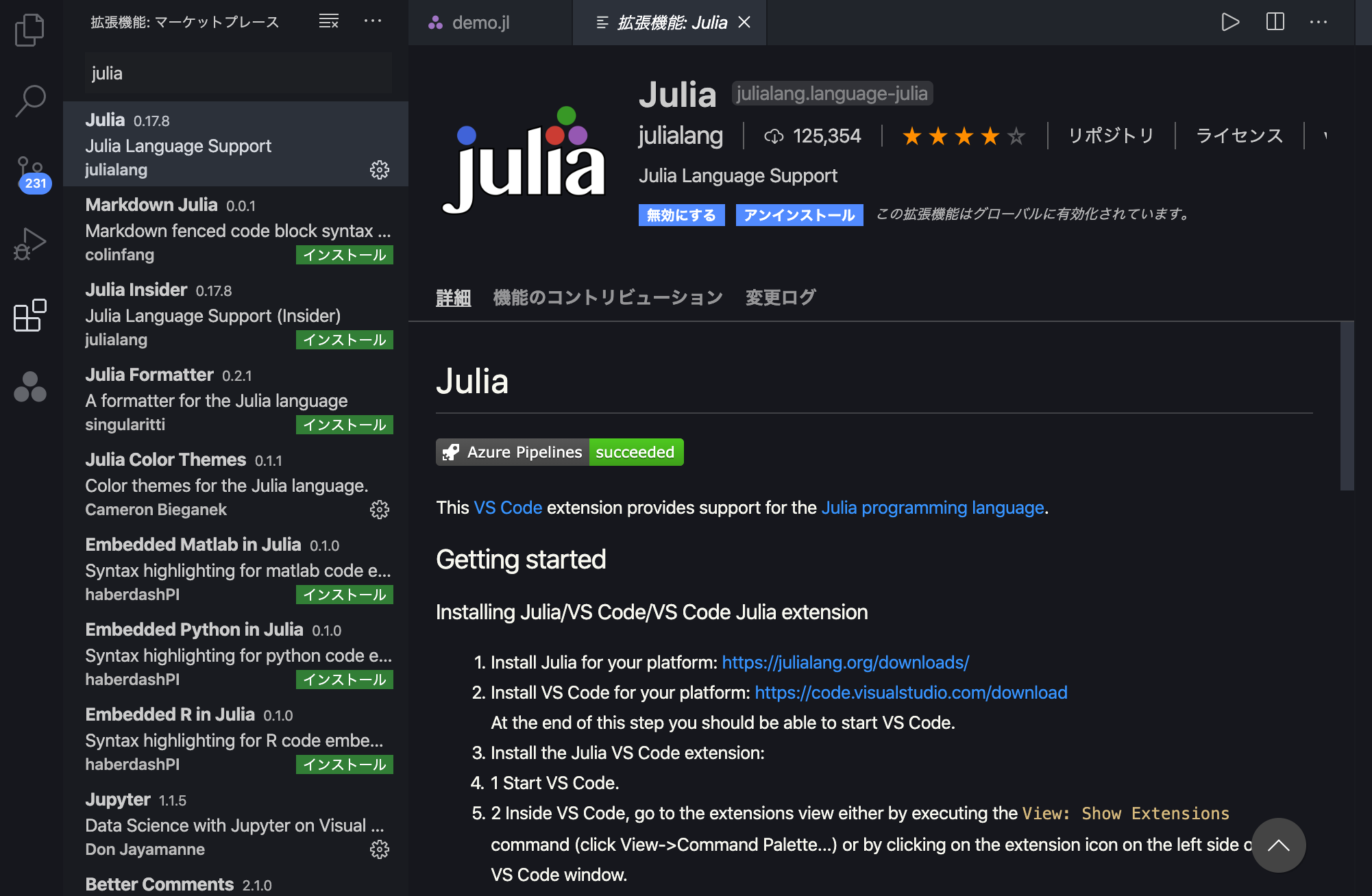Open the Julia view in activity bar

pyautogui.click(x=30, y=386)
